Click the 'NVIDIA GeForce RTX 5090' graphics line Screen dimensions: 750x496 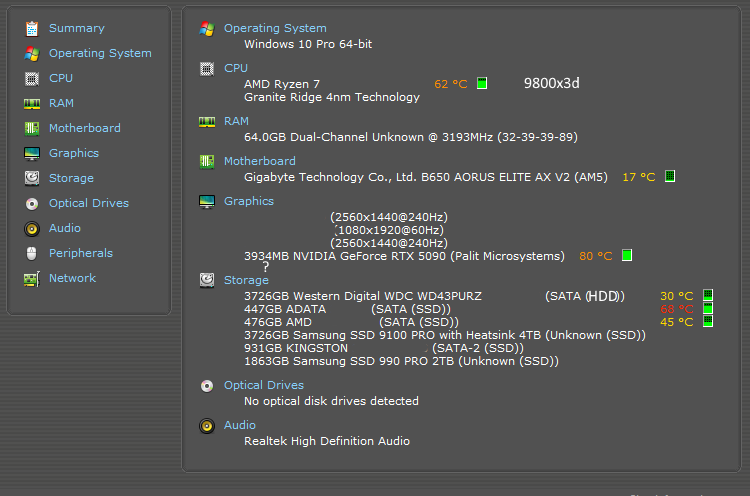click(x=404, y=256)
